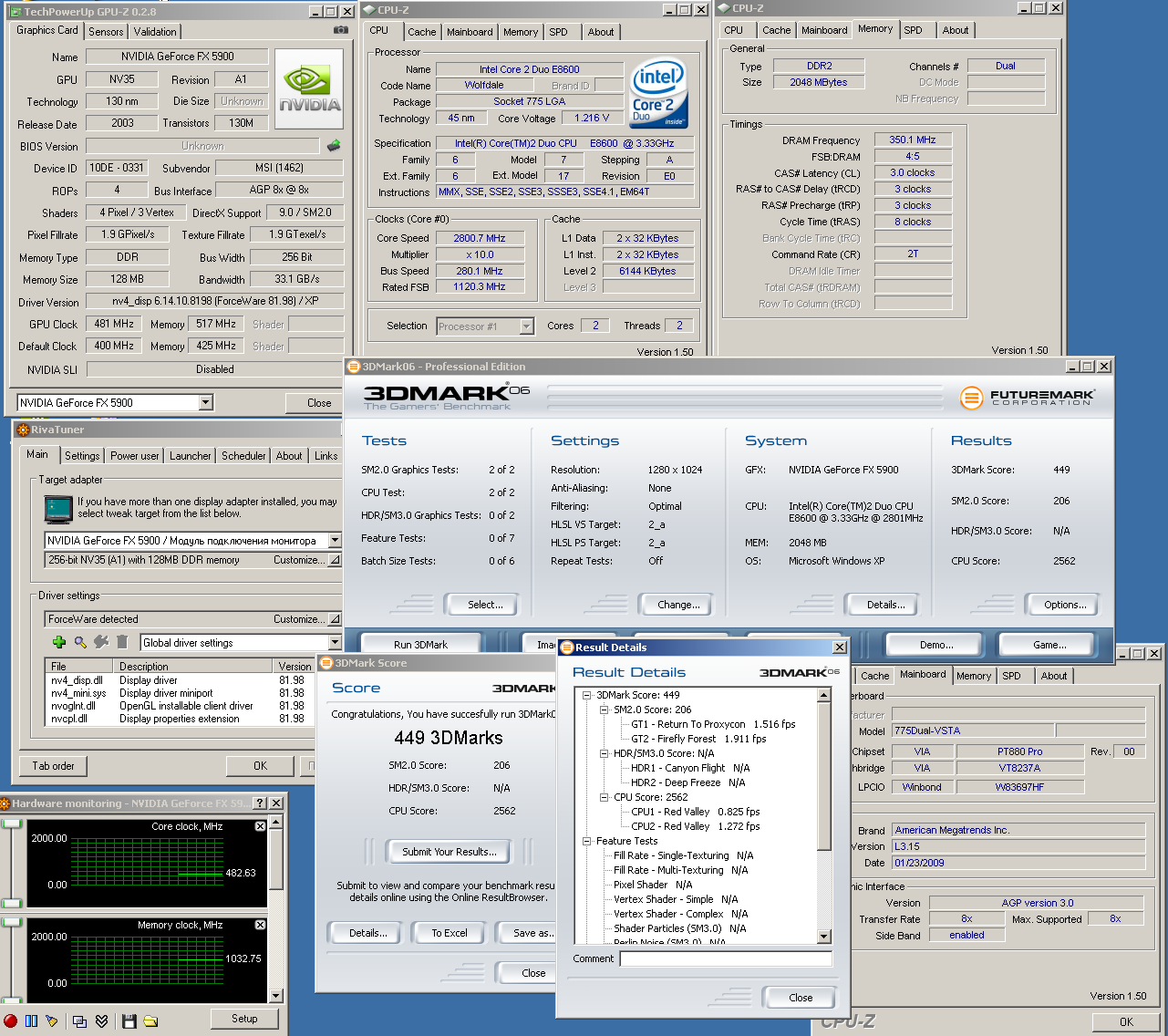Image resolution: width=1168 pixels, height=1036 pixels.
Task: Click the Run 3DMark button
Action: pyautogui.click(x=421, y=645)
